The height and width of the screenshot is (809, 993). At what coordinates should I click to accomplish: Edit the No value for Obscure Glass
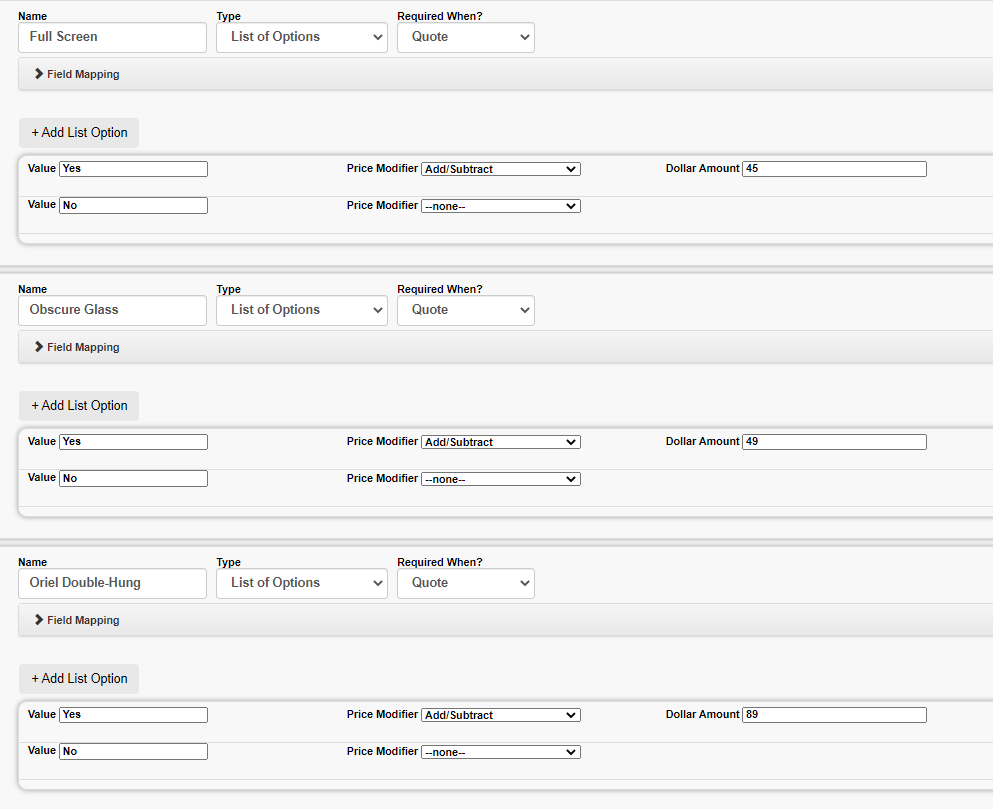(x=133, y=478)
